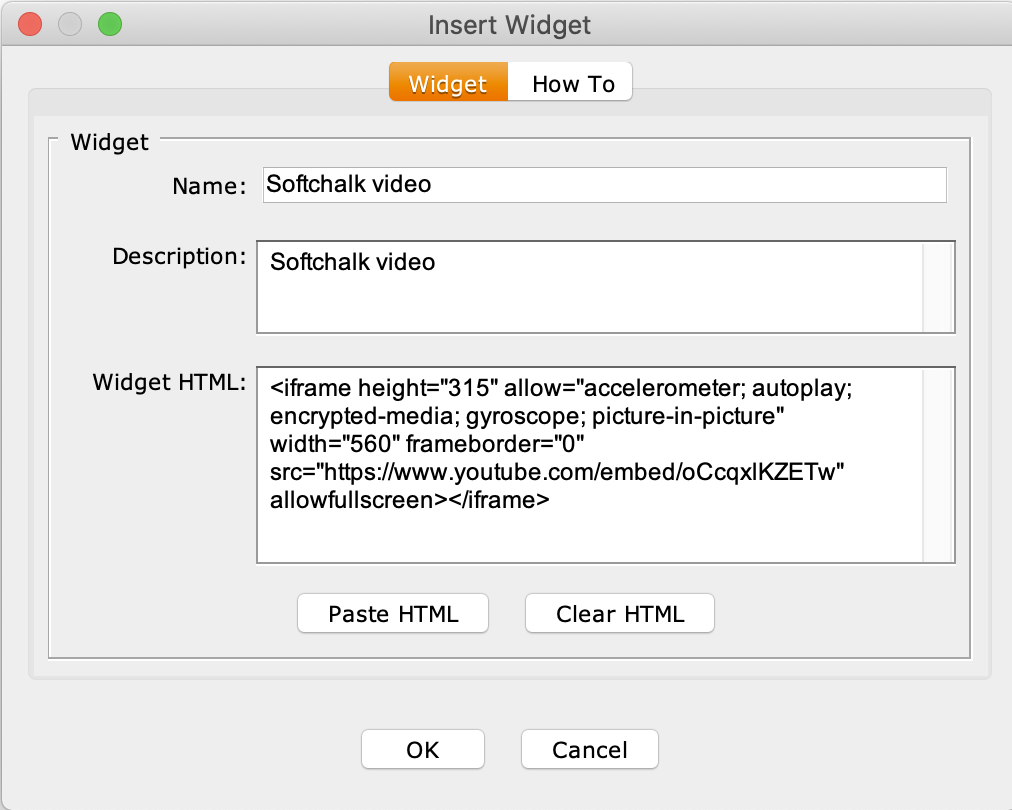Click into the Name input field

tap(604, 185)
